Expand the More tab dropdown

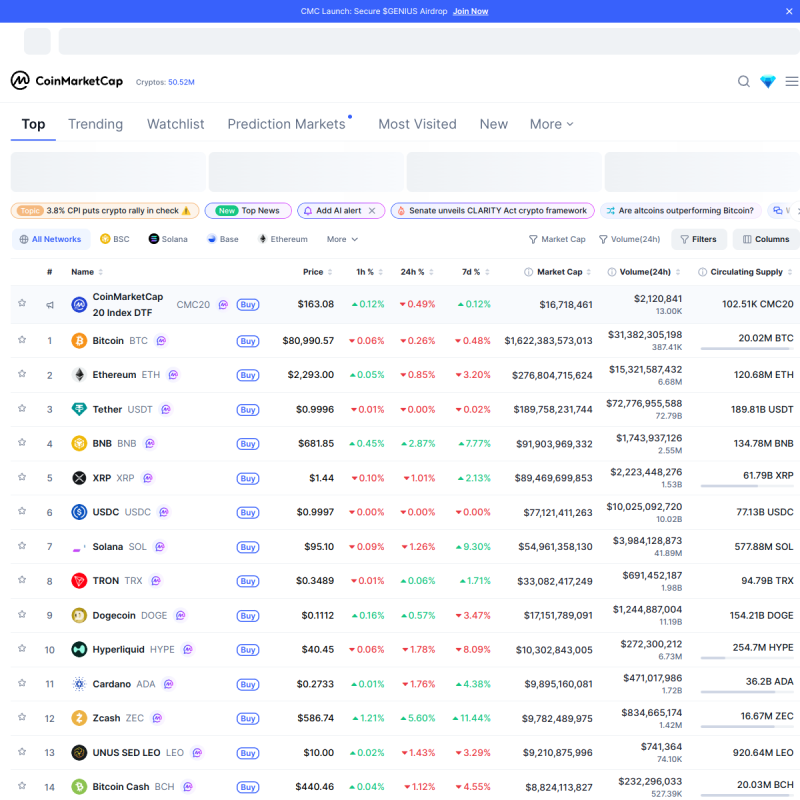pos(552,124)
